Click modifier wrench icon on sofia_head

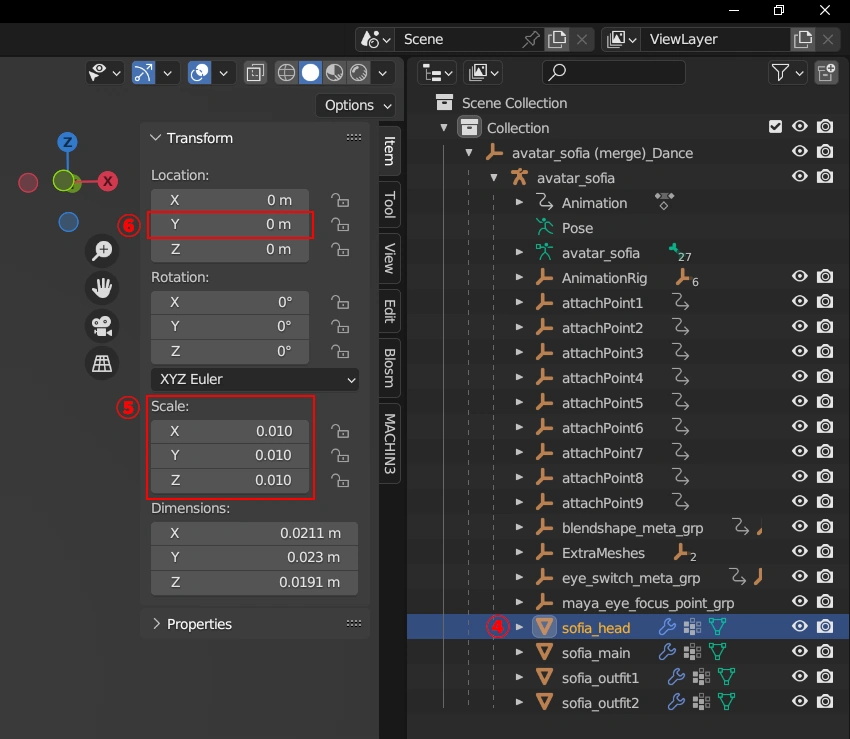667,627
